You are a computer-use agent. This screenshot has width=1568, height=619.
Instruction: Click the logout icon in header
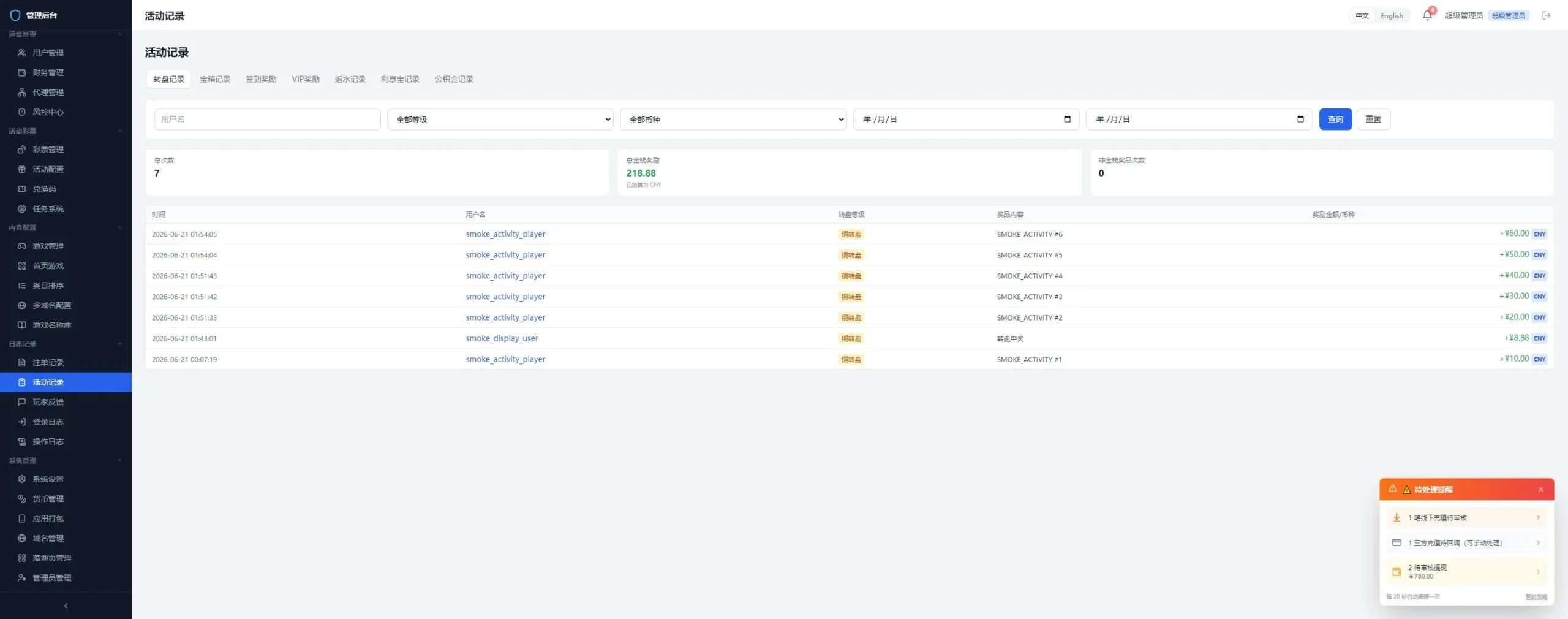tap(1547, 15)
